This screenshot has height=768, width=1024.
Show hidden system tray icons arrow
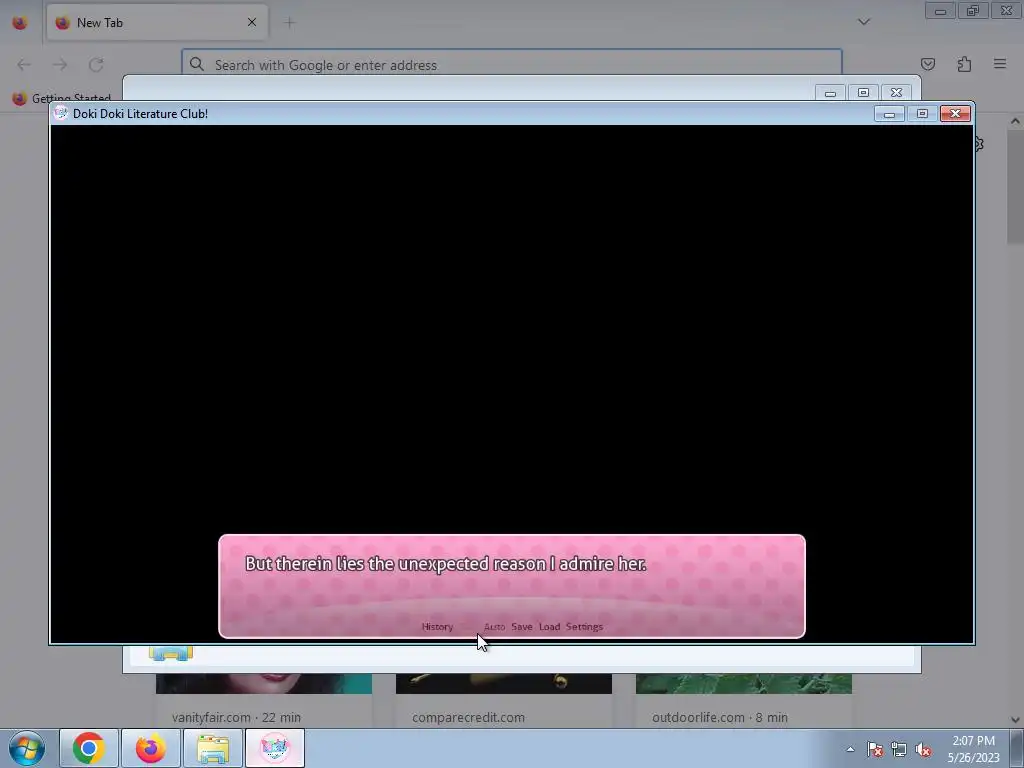pyautogui.click(x=850, y=749)
